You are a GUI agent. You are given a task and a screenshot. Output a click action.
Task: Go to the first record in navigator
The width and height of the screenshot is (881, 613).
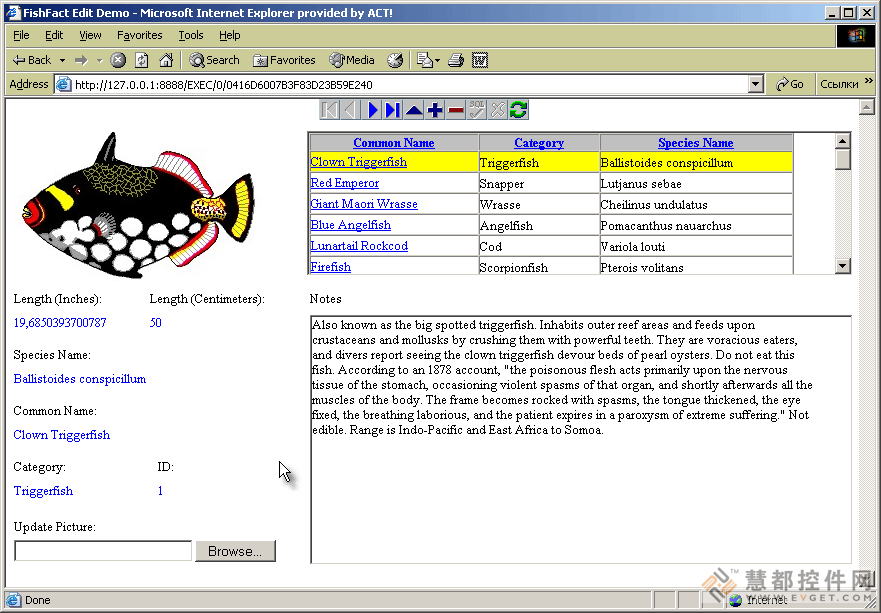(x=329, y=110)
